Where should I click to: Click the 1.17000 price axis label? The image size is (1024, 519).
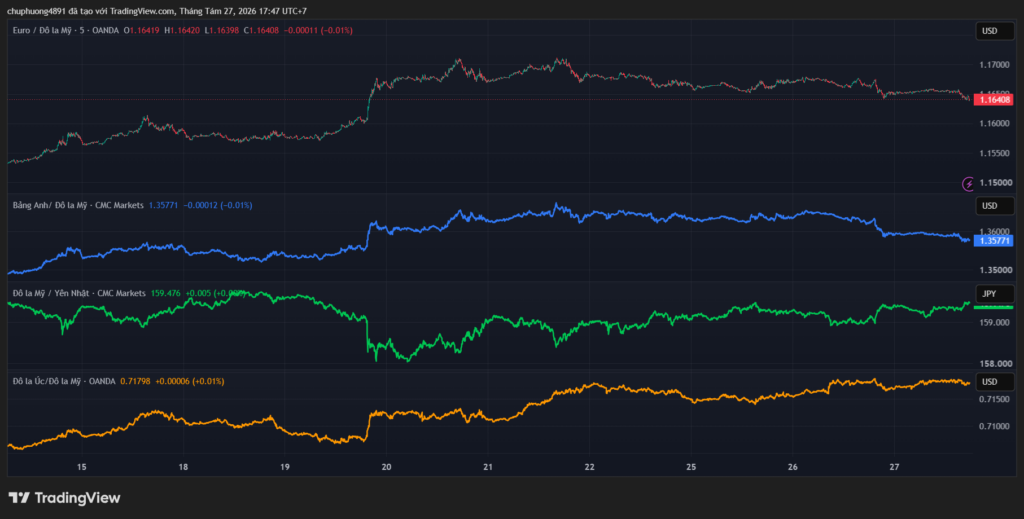(x=993, y=65)
